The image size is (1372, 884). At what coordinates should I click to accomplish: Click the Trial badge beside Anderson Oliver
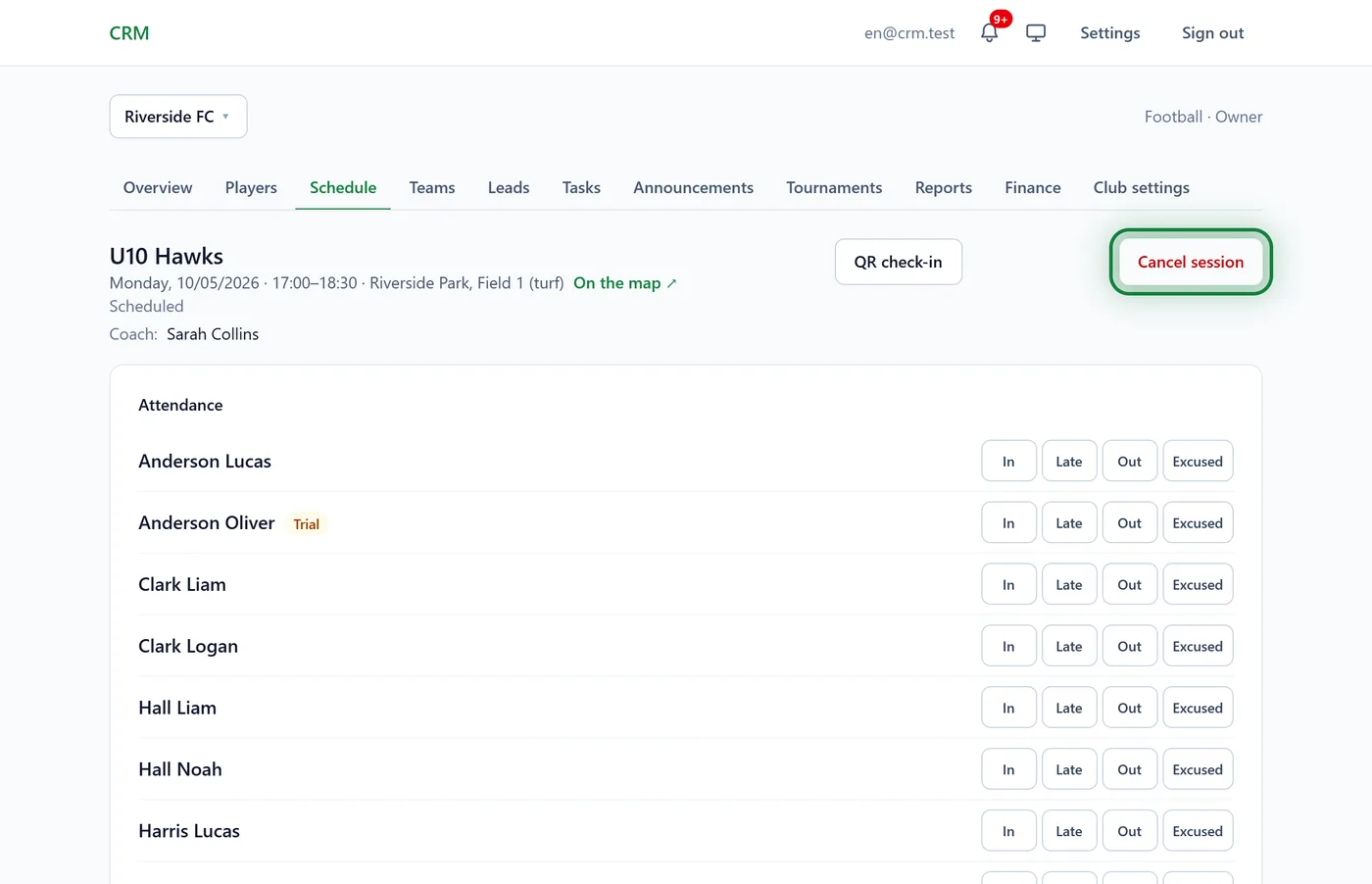306,524
